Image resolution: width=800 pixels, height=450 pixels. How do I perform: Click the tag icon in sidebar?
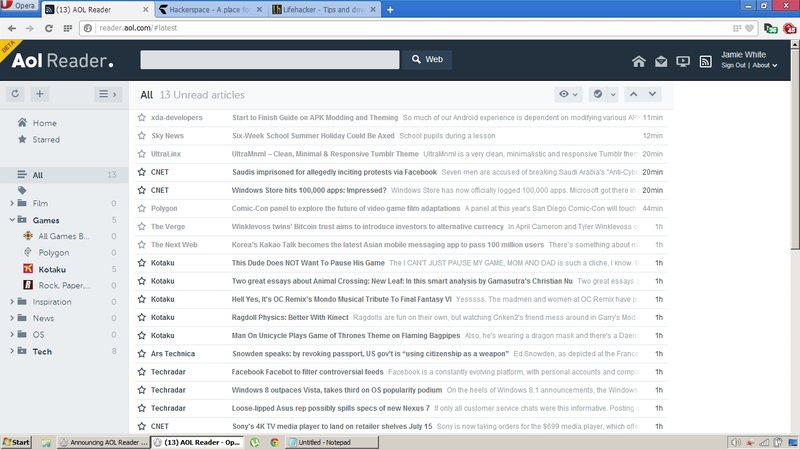point(22,190)
